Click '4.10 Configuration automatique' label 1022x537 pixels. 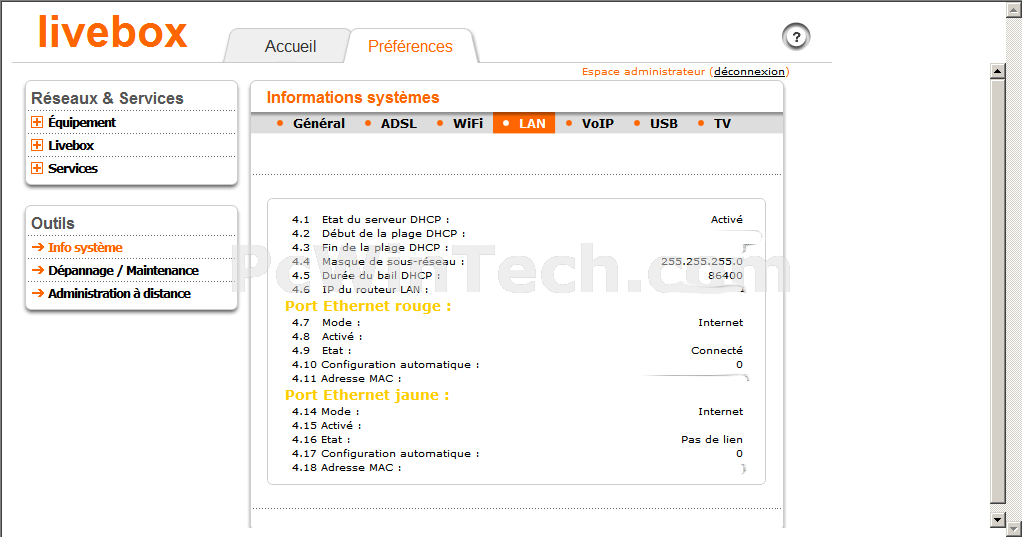(386, 365)
